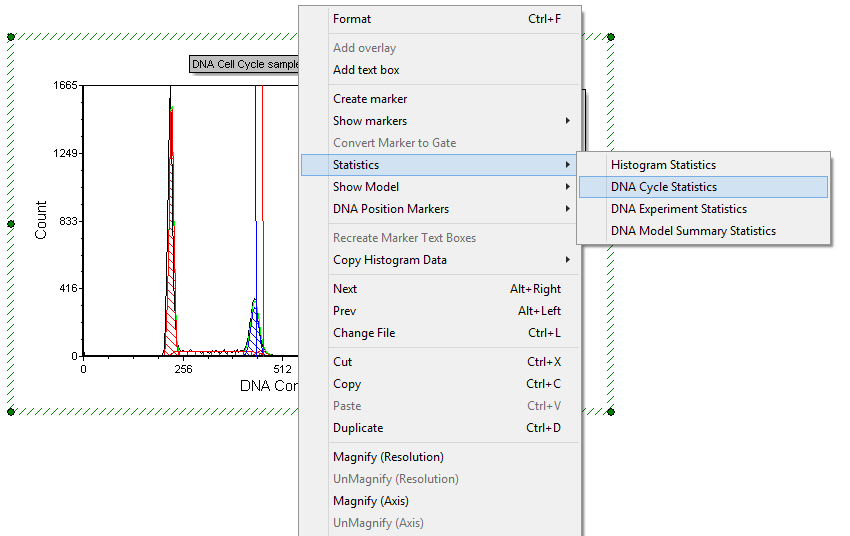Click Next to advance data file

tap(345, 289)
